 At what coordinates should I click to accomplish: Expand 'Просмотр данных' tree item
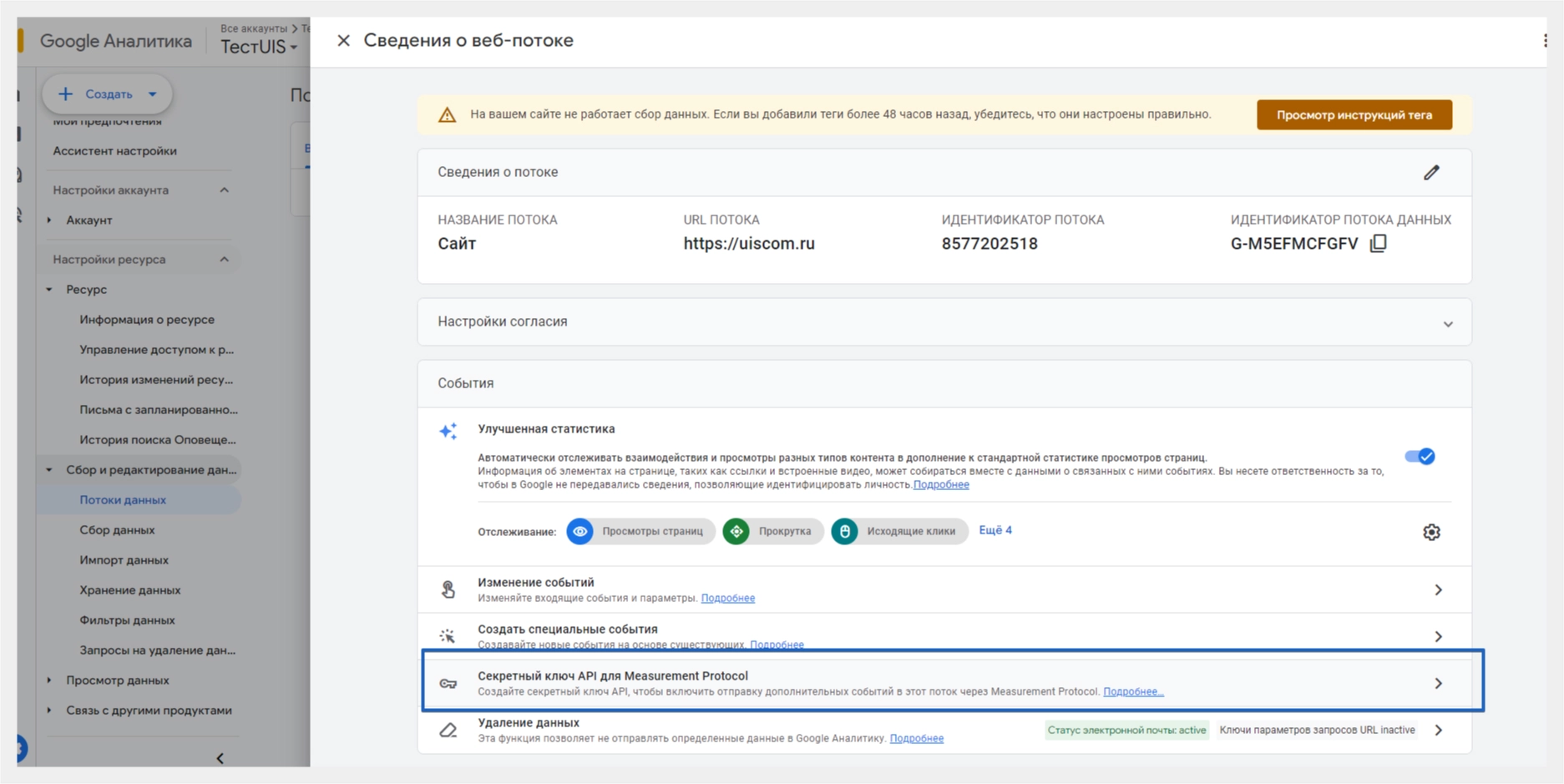tap(49, 680)
